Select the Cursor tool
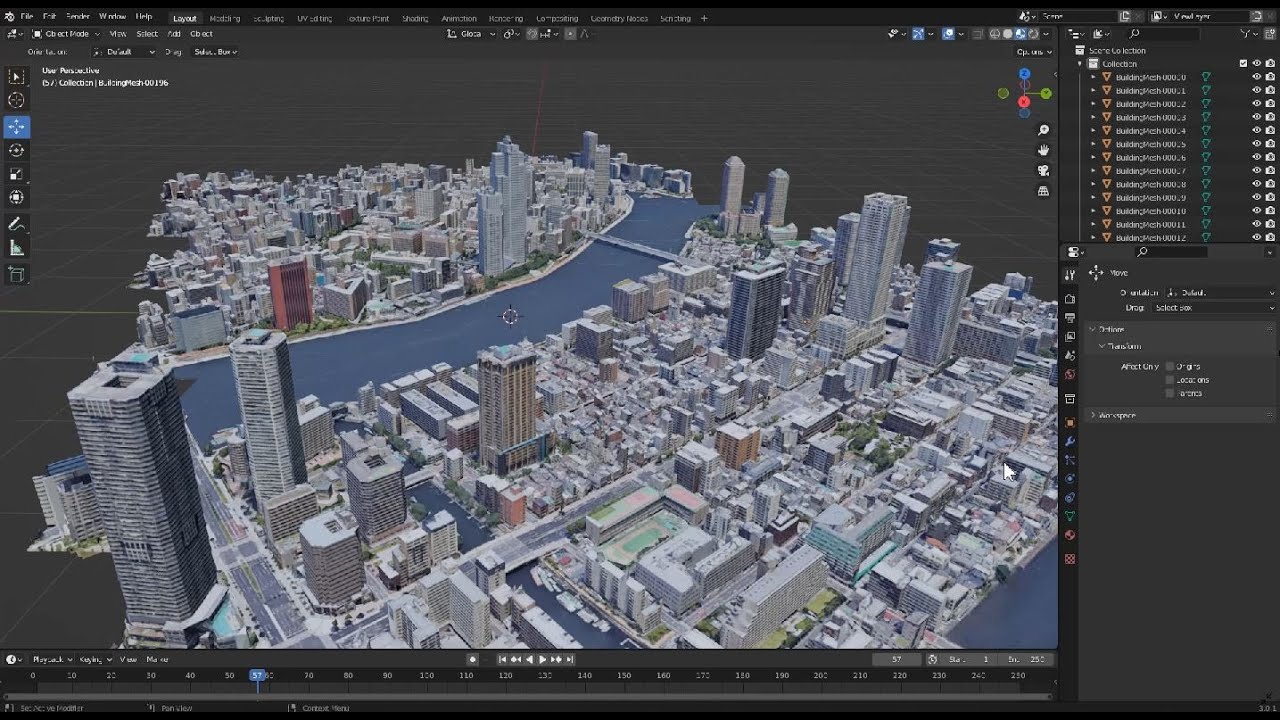The height and width of the screenshot is (720, 1280). click(x=16, y=100)
